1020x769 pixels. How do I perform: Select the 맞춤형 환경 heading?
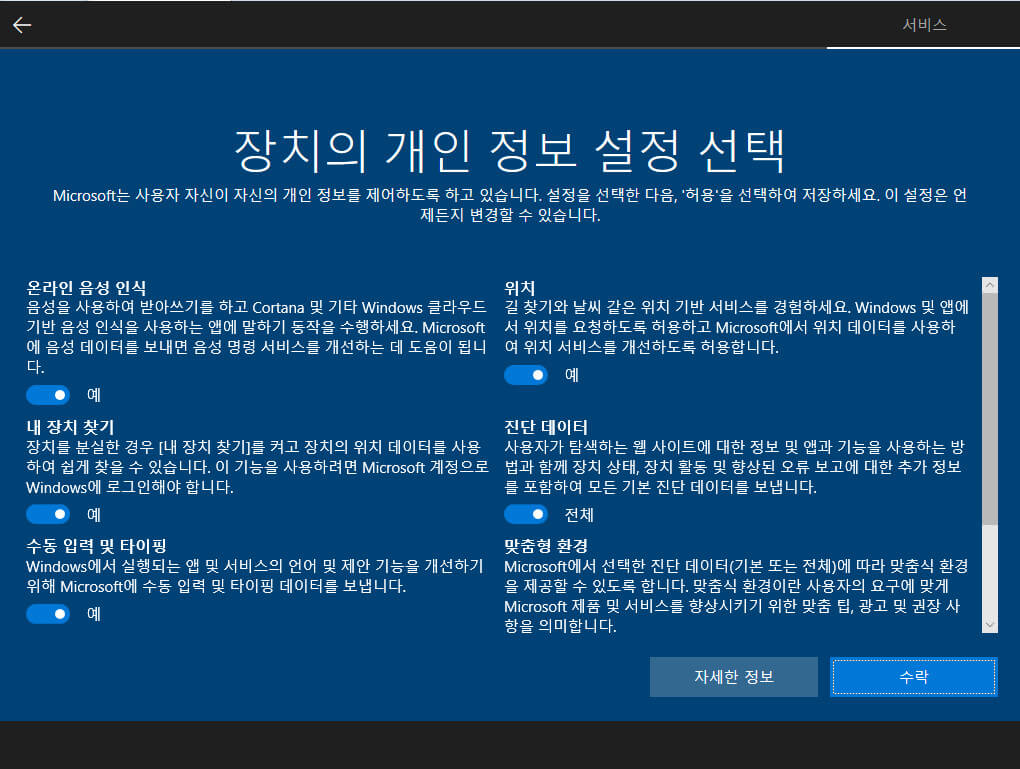point(546,545)
